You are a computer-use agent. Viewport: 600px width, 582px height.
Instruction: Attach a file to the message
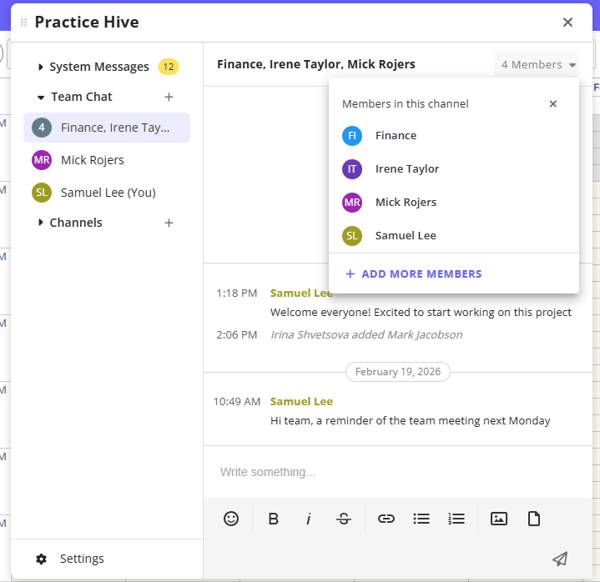coord(534,518)
